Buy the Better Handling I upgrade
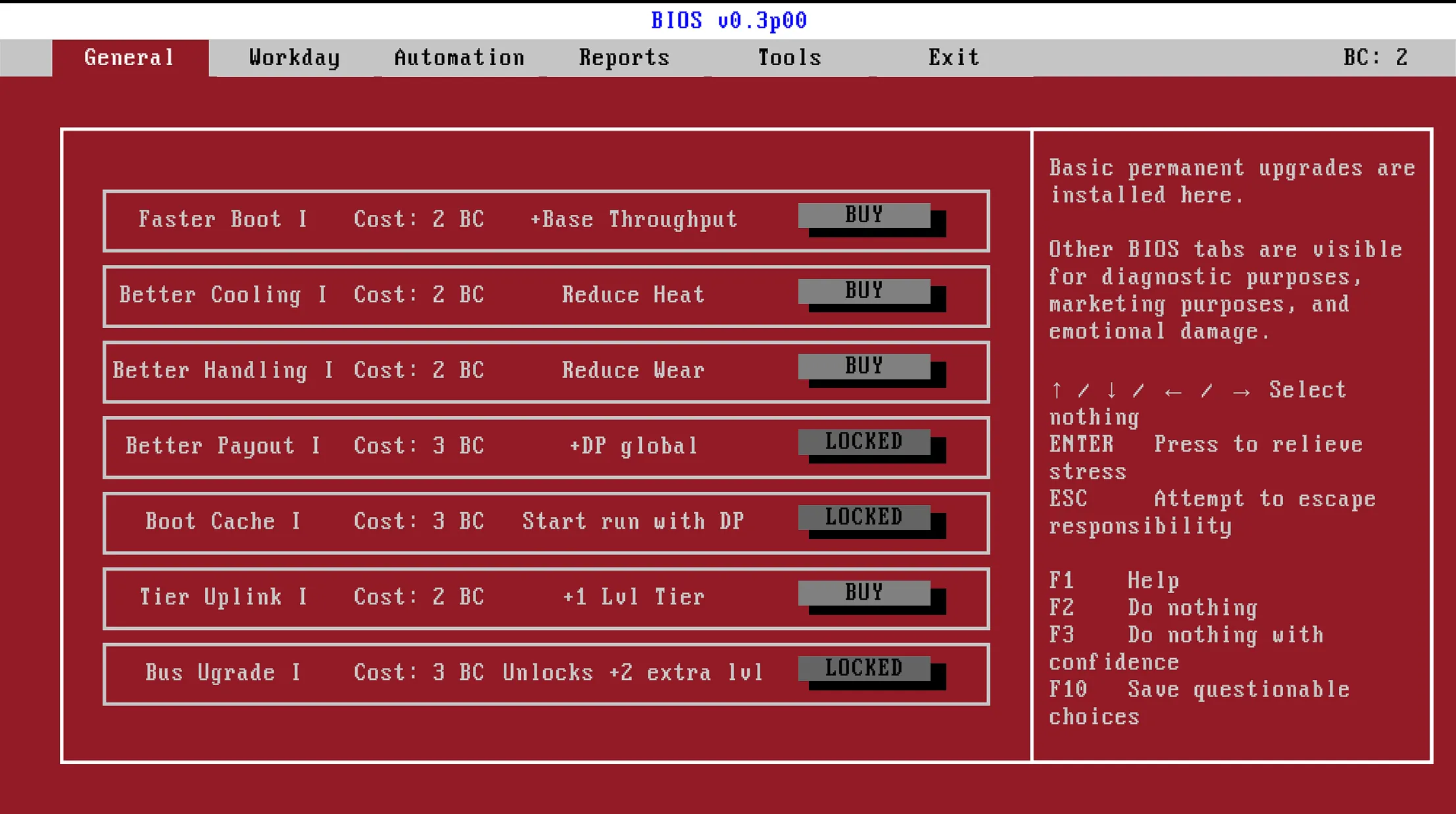The width and height of the screenshot is (1456, 814). tap(864, 367)
